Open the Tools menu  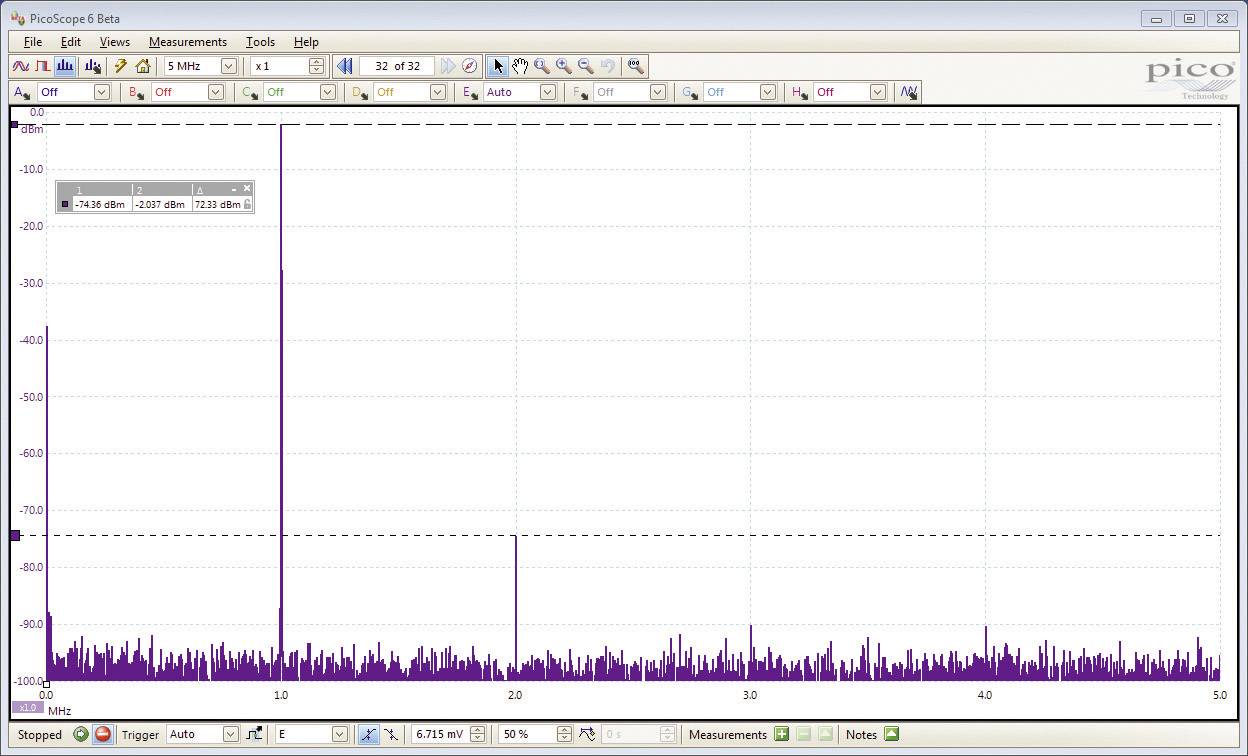260,41
